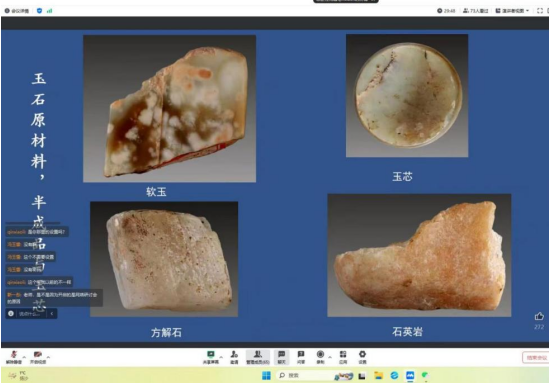Click the viewer count label in the top bar
Image resolution: width=549 pixels, height=383 pixels.
(x=475, y=11)
